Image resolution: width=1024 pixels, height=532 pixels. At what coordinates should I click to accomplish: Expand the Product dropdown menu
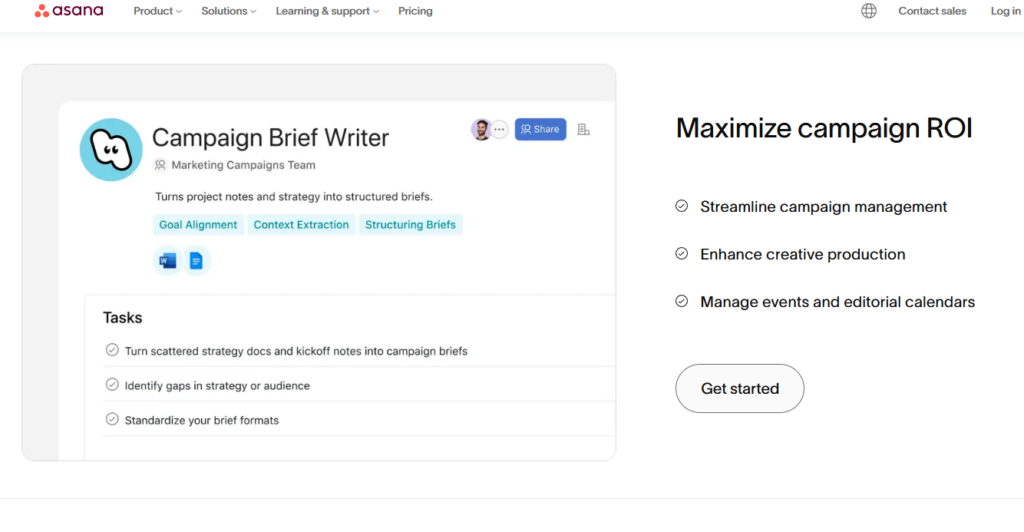coord(157,11)
